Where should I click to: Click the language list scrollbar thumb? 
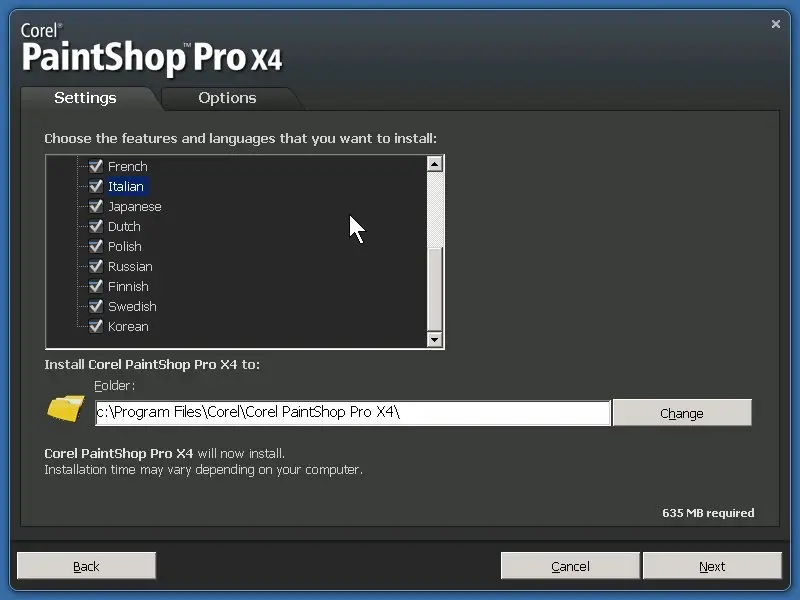pyautogui.click(x=435, y=289)
